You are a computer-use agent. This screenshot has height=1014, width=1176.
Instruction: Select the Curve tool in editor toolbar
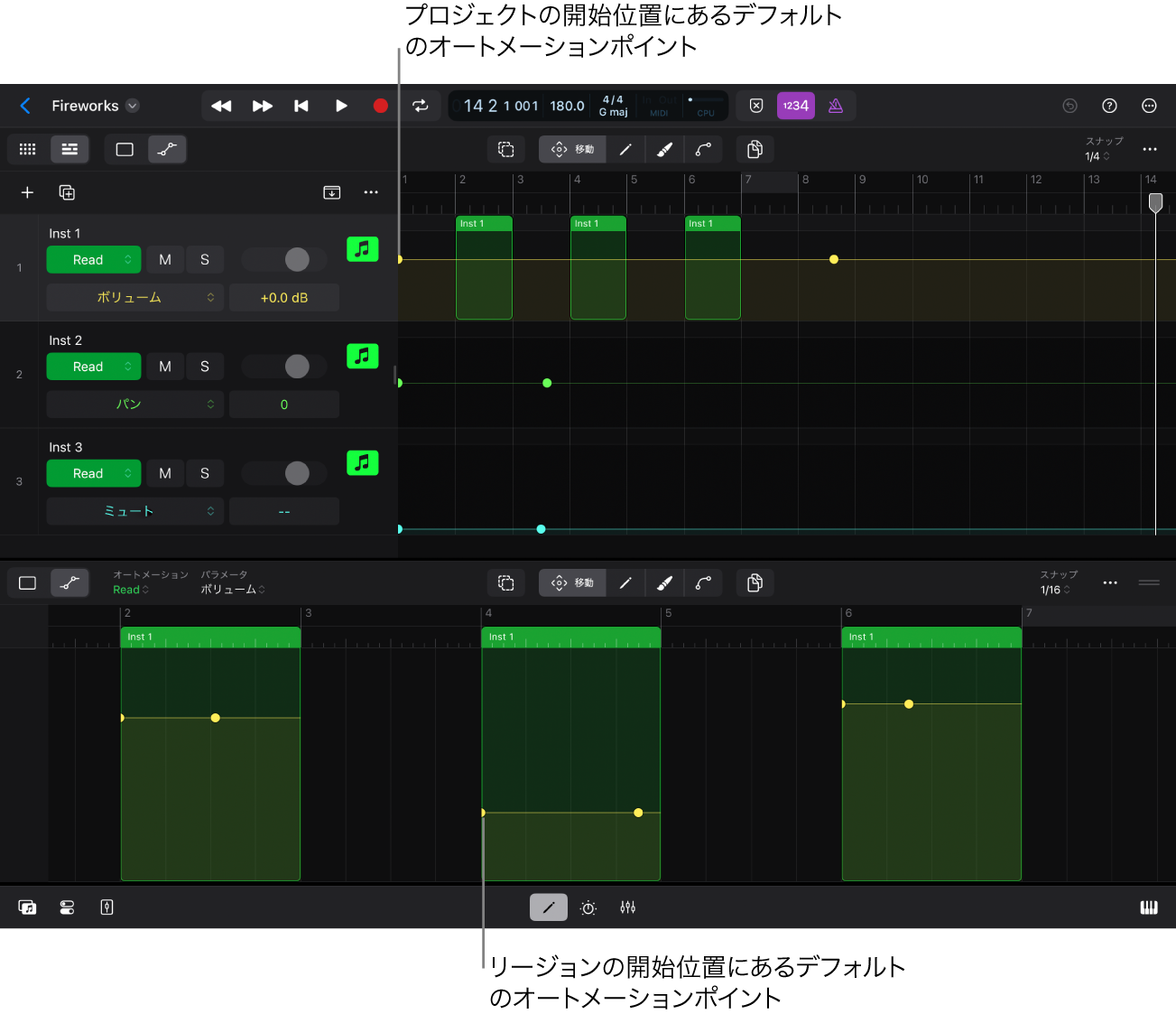click(703, 583)
